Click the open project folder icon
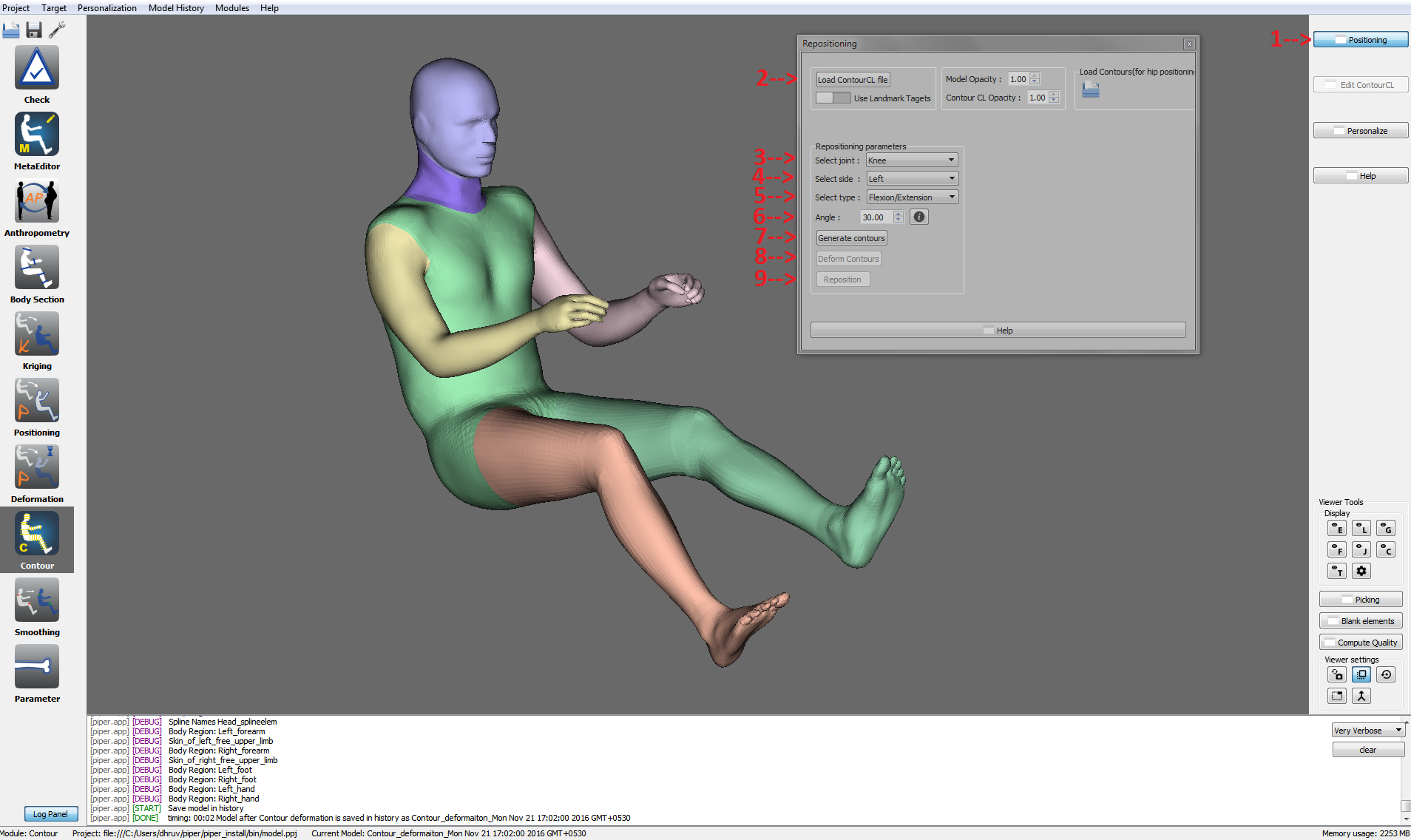This screenshot has width=1411, height=840. 11,30
